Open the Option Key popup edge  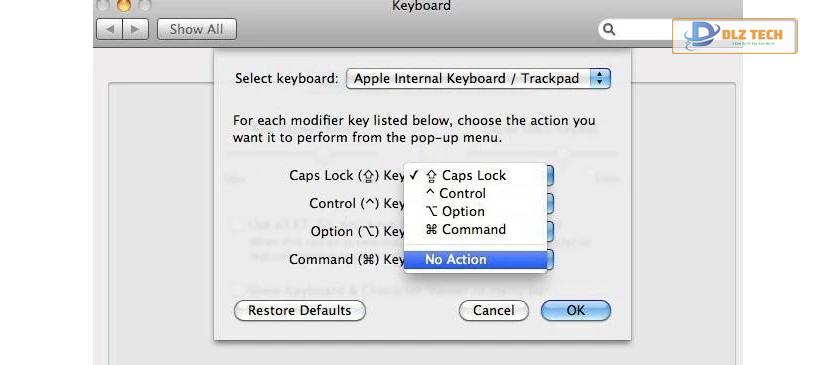pyautogui.click(x=550, y=232)
